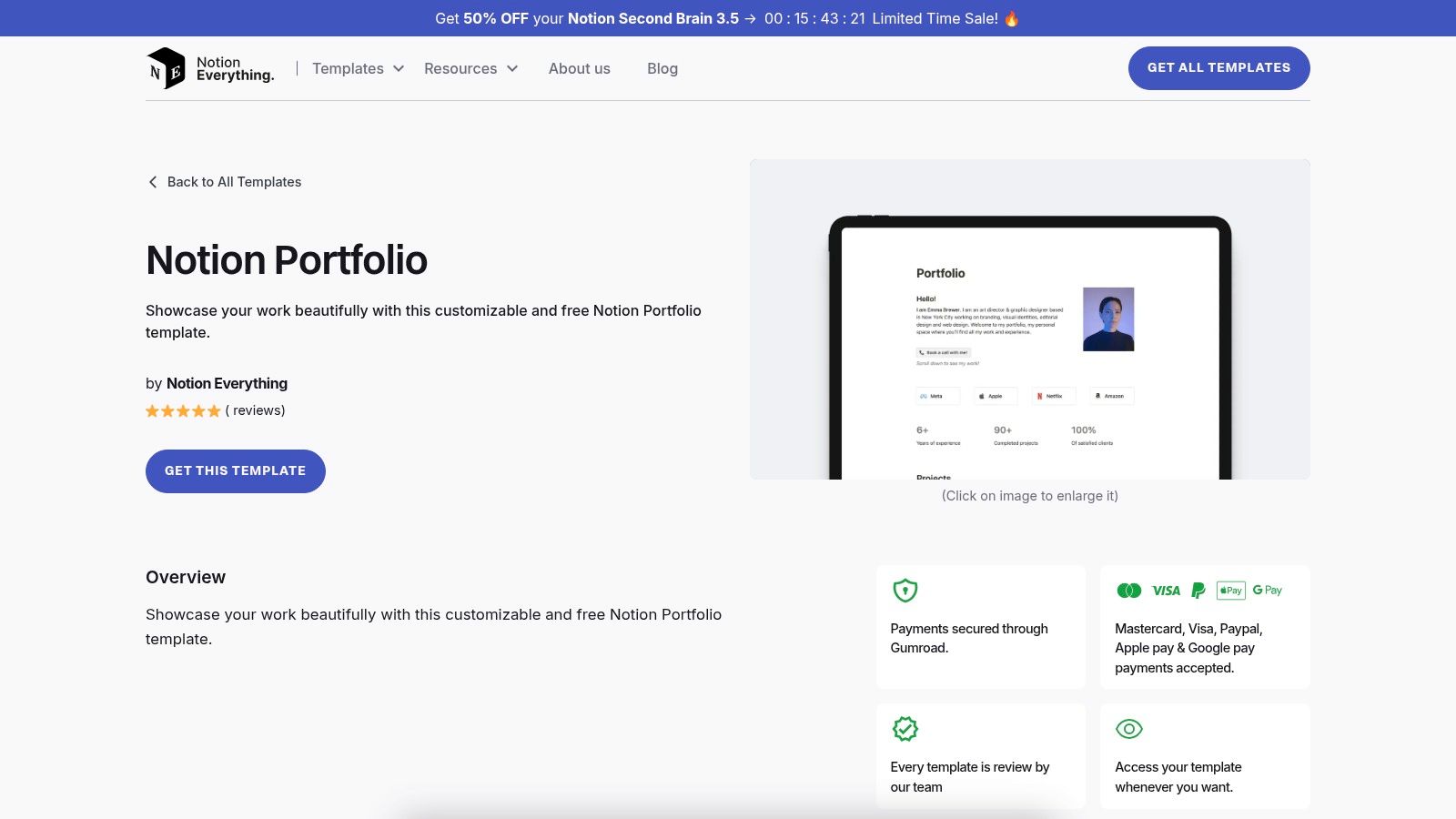Click the countdown timer in banner
This screenshot has height=819, width=1456.
tap(814, 18)
